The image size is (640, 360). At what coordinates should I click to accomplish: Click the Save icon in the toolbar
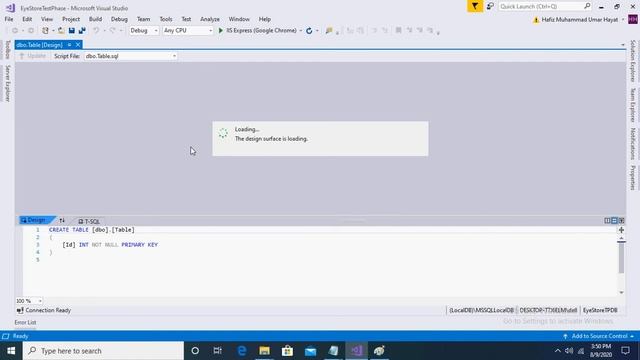point(72,31)
